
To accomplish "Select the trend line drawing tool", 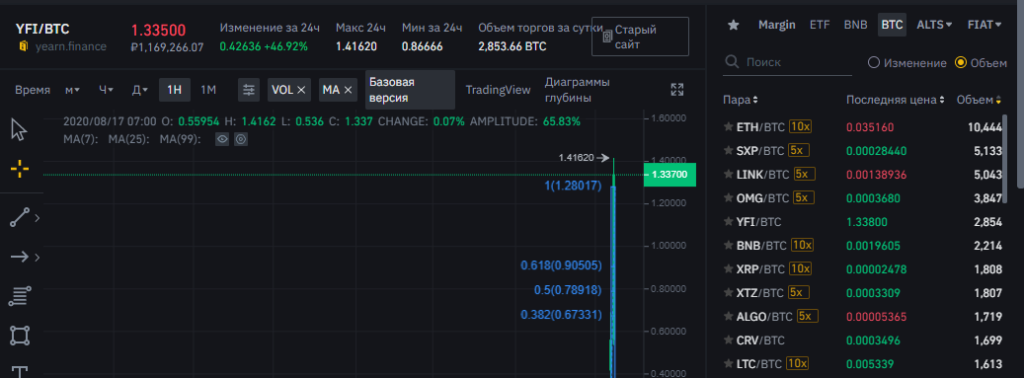I will point(20,217).
